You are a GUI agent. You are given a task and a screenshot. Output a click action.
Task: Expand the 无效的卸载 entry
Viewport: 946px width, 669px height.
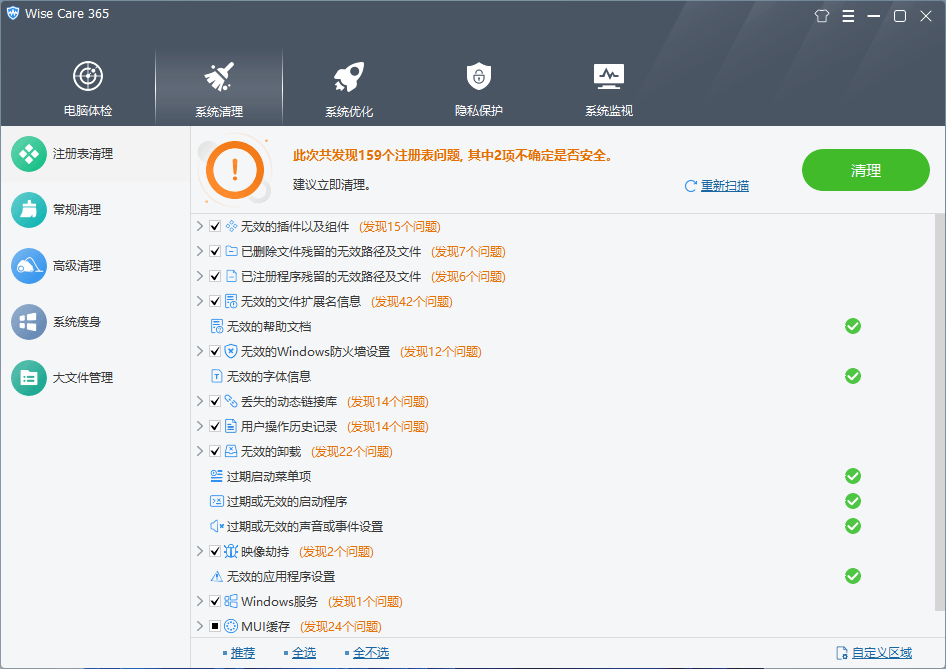(x=199, y=451)
